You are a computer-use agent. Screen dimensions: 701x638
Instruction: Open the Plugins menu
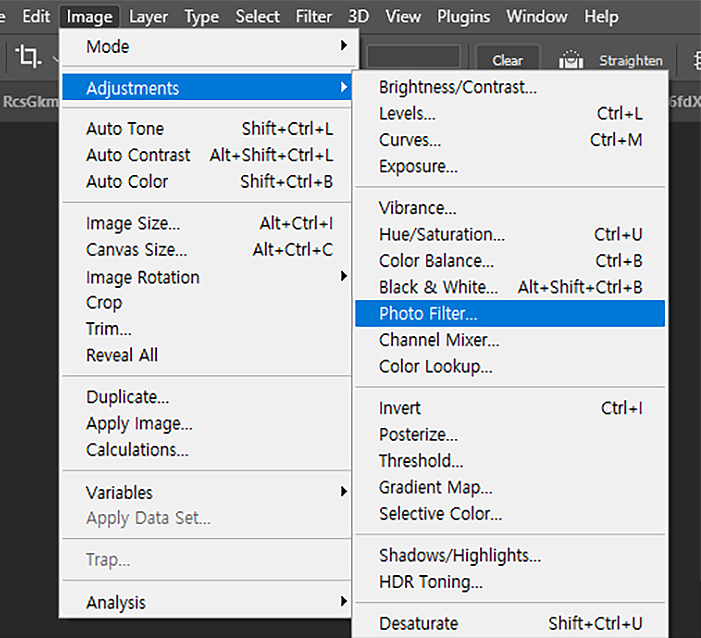pyautogui.click(x=464, y=17)
